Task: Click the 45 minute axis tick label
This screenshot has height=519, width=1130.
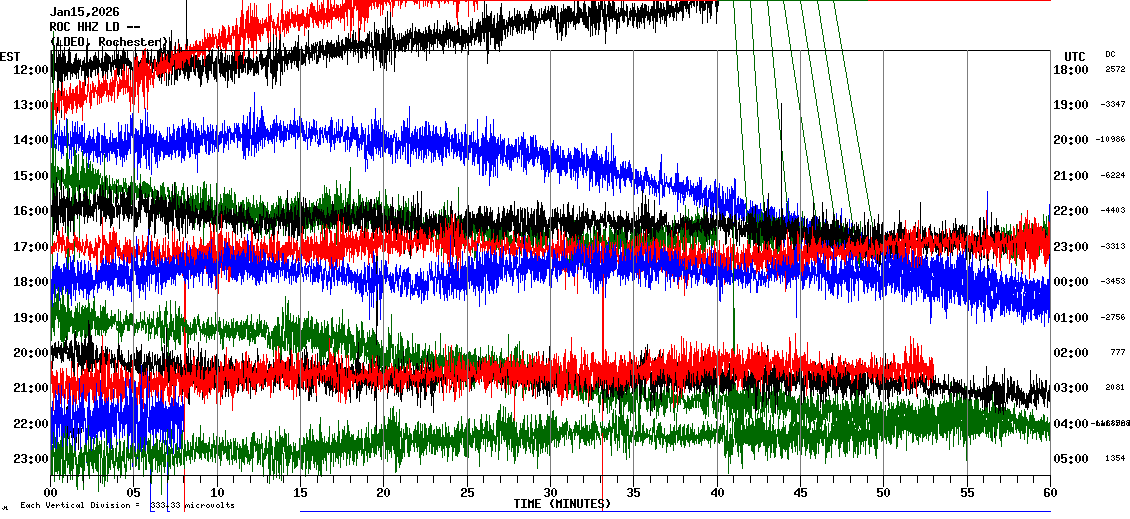Action: click(x=799, y=492)
